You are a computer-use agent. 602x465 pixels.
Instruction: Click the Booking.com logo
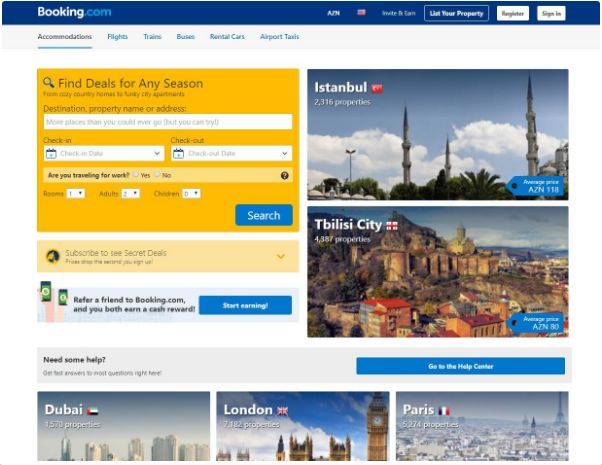pos(74,12)
